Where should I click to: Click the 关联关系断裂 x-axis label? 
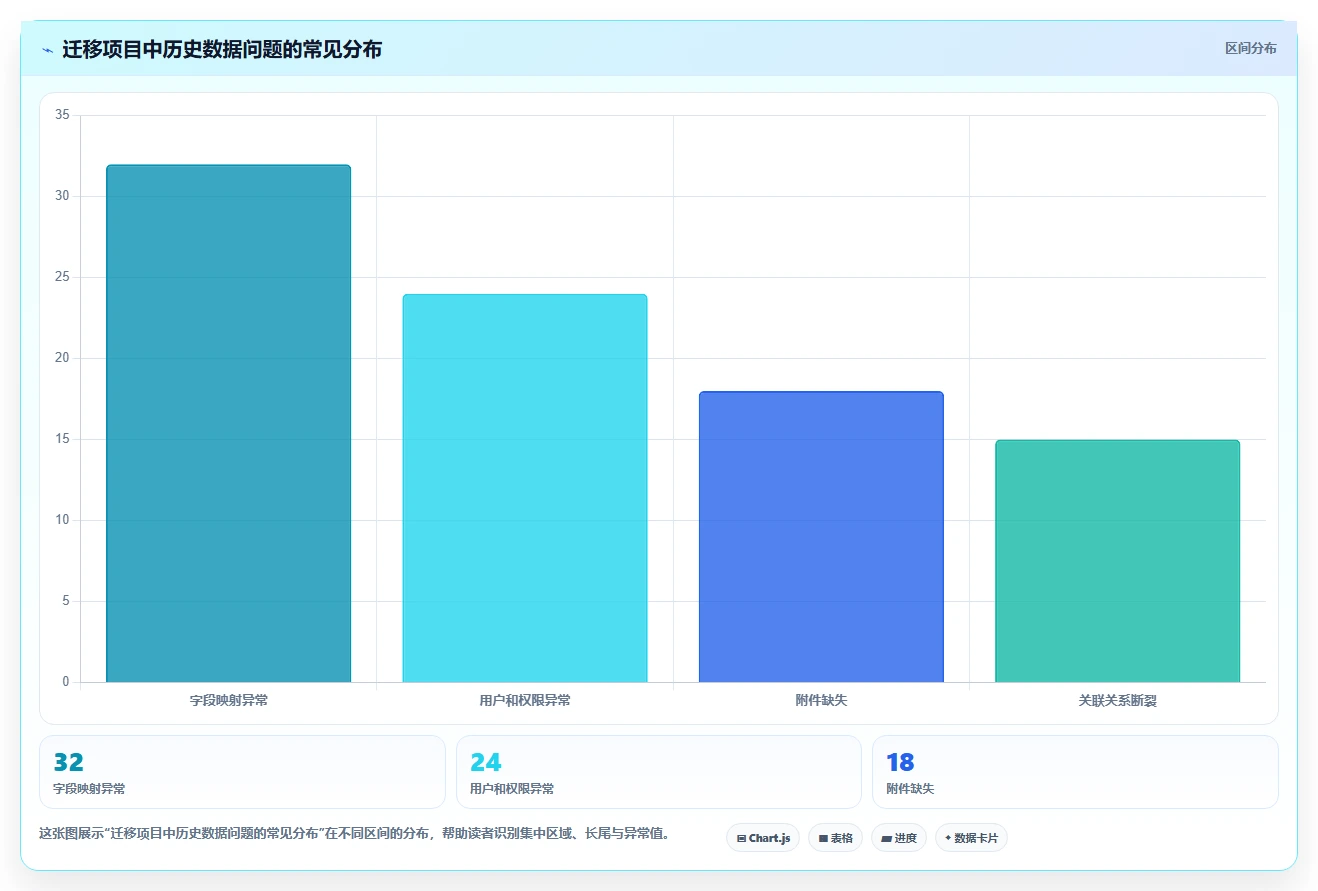[x=1117, y=701]
